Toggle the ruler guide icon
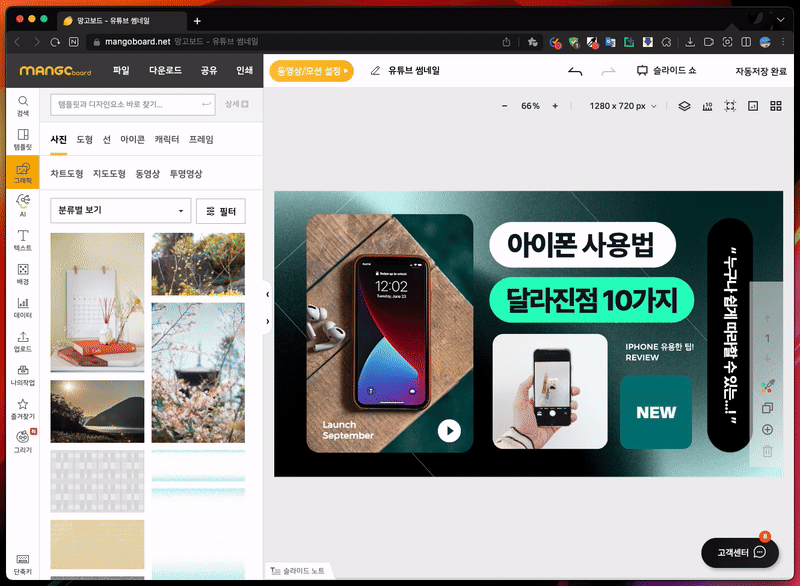800x586 pixels. (x=707, y=106)
